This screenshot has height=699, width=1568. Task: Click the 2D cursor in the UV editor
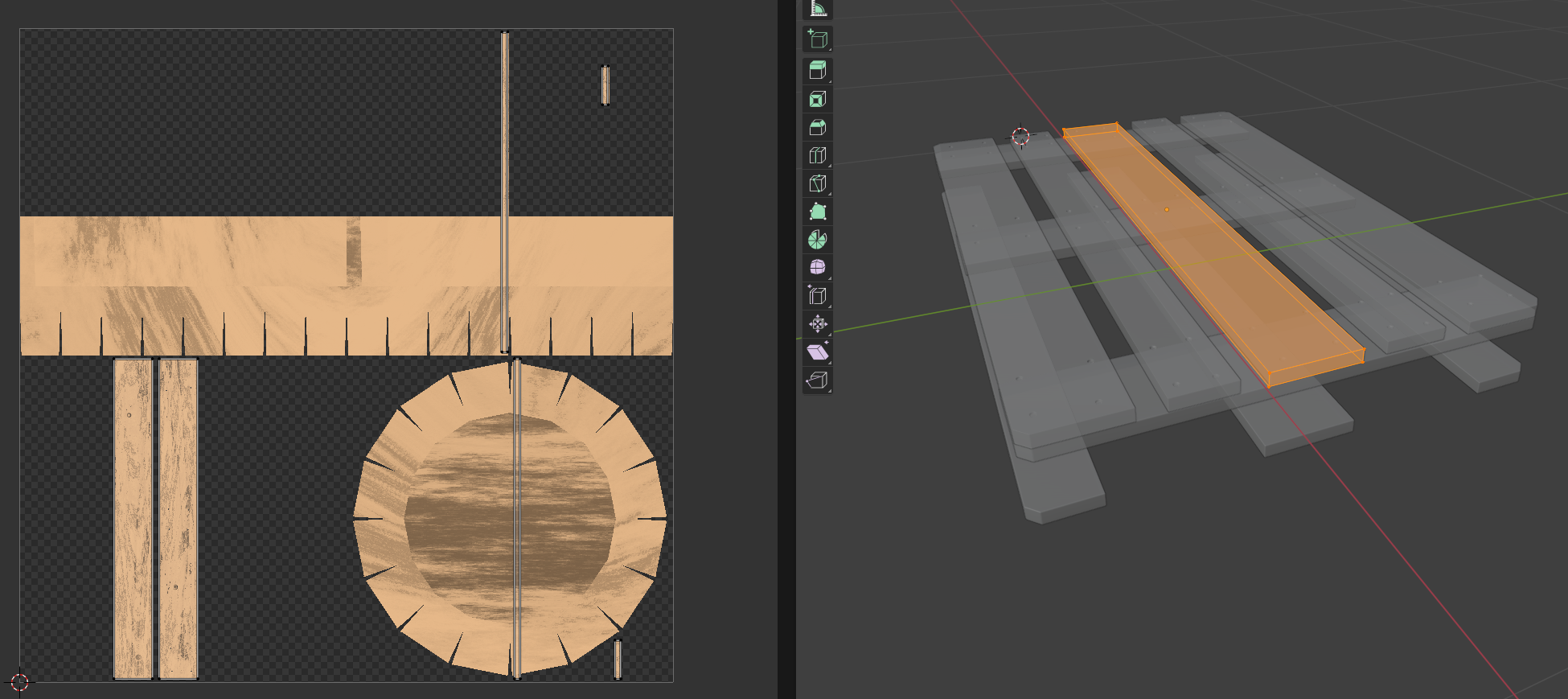click(x=20, y=682)
